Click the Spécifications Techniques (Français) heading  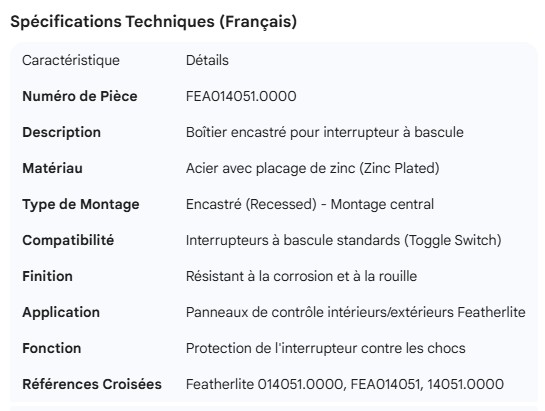153,22
